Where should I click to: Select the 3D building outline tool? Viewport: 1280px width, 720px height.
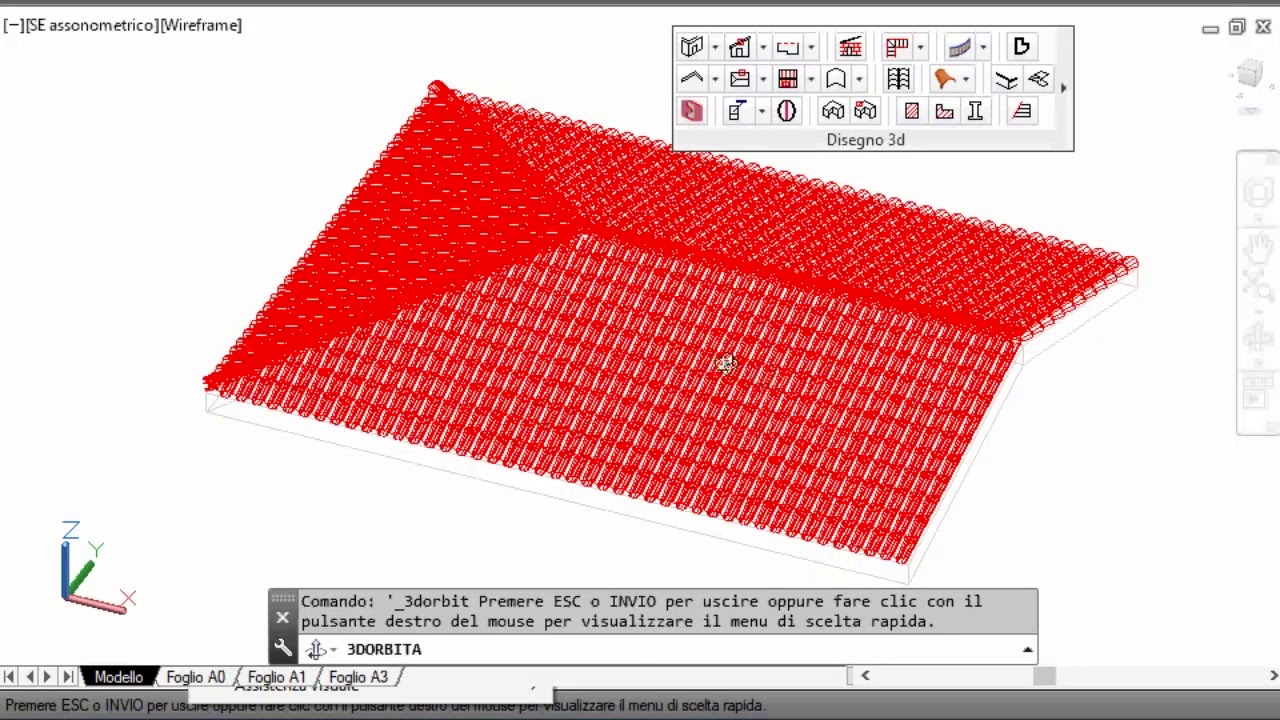(833, 111)
